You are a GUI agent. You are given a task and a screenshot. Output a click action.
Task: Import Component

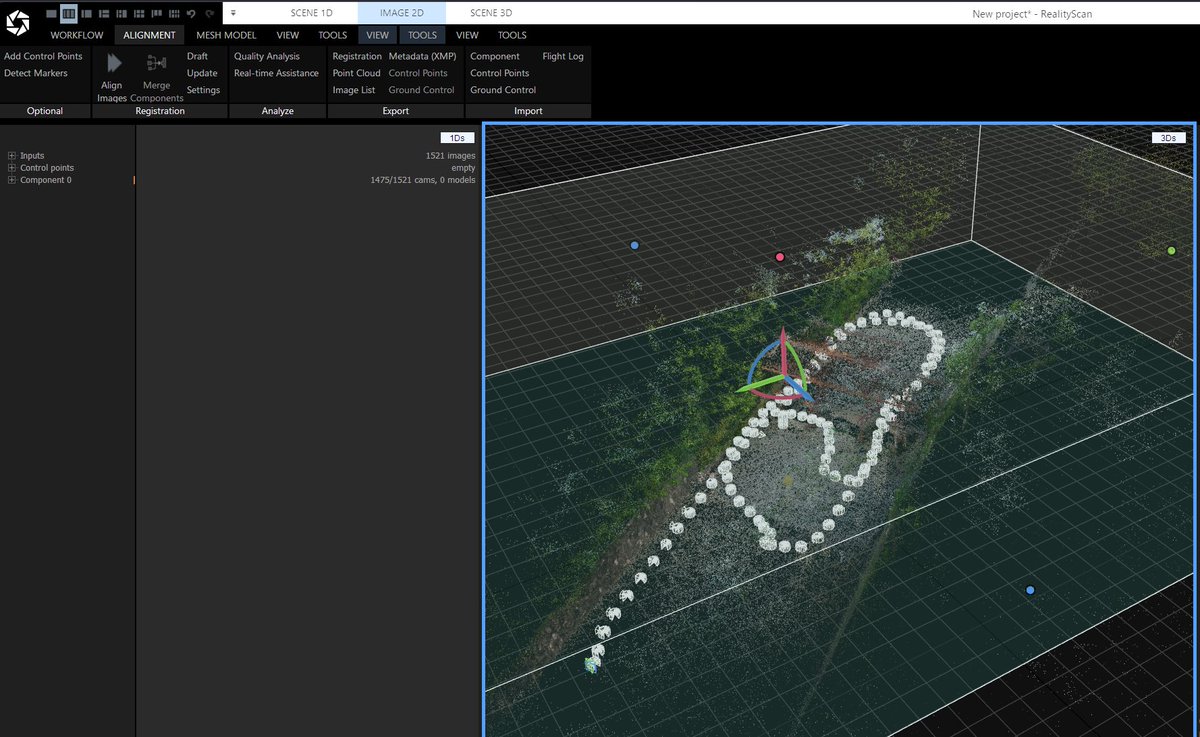pyautogui.click(x=495, y=56)
